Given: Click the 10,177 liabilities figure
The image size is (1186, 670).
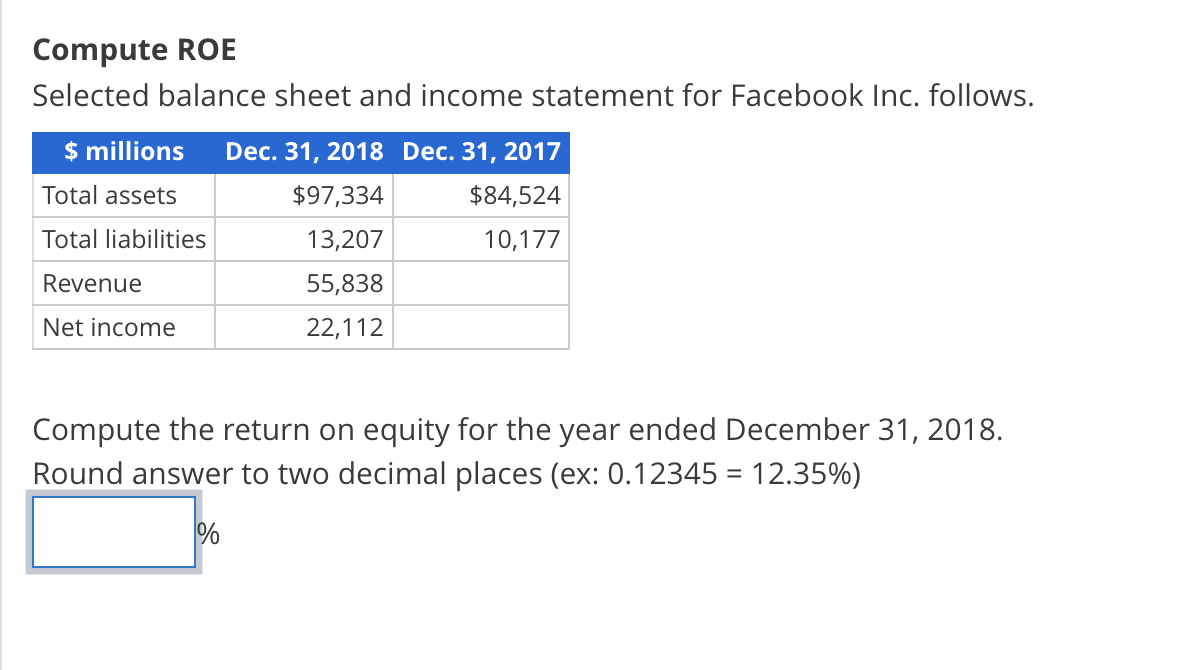Looking at the screenshot, I should (x=520, y=239).
